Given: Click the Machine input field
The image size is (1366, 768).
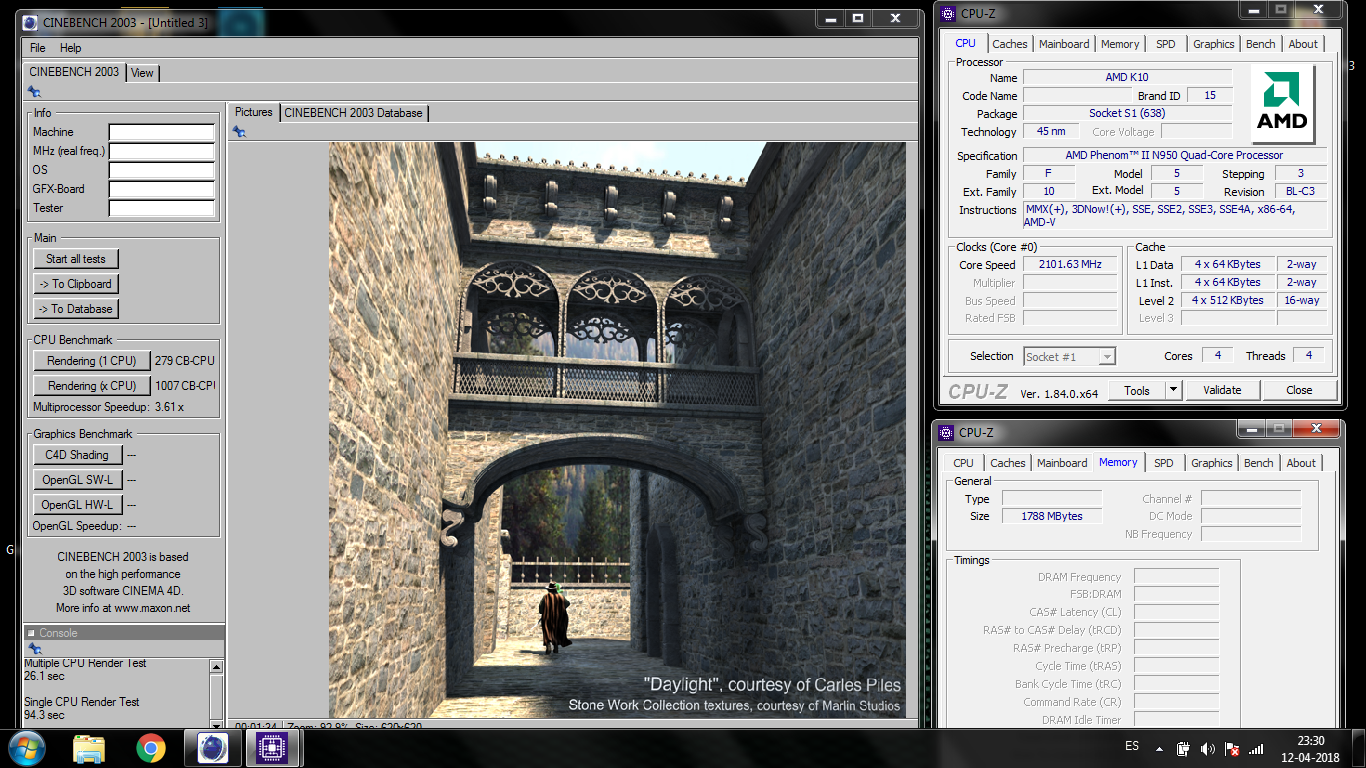Looking at the screenshot, I should (x=161, y=132).
